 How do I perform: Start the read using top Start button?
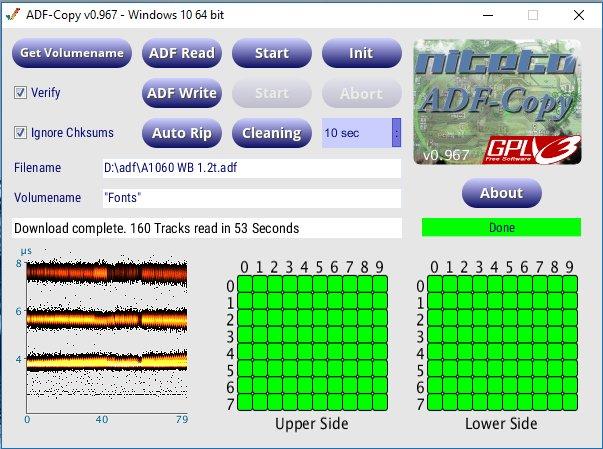tap(271, 53)
